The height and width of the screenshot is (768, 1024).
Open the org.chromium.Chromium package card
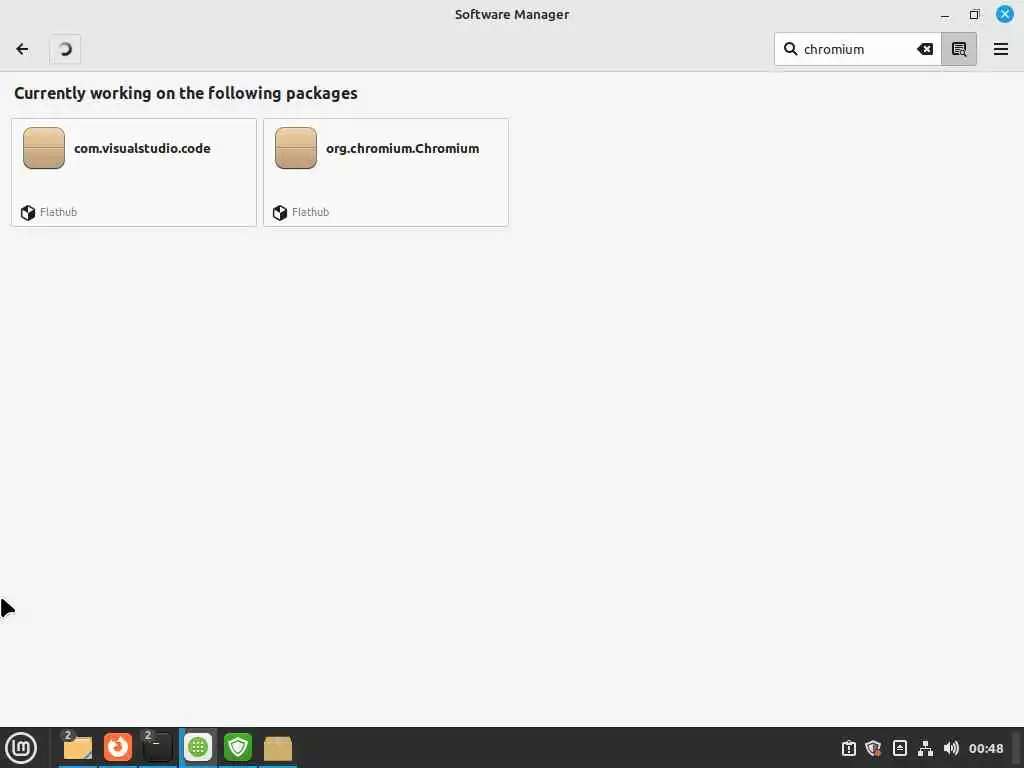[386, 172]
